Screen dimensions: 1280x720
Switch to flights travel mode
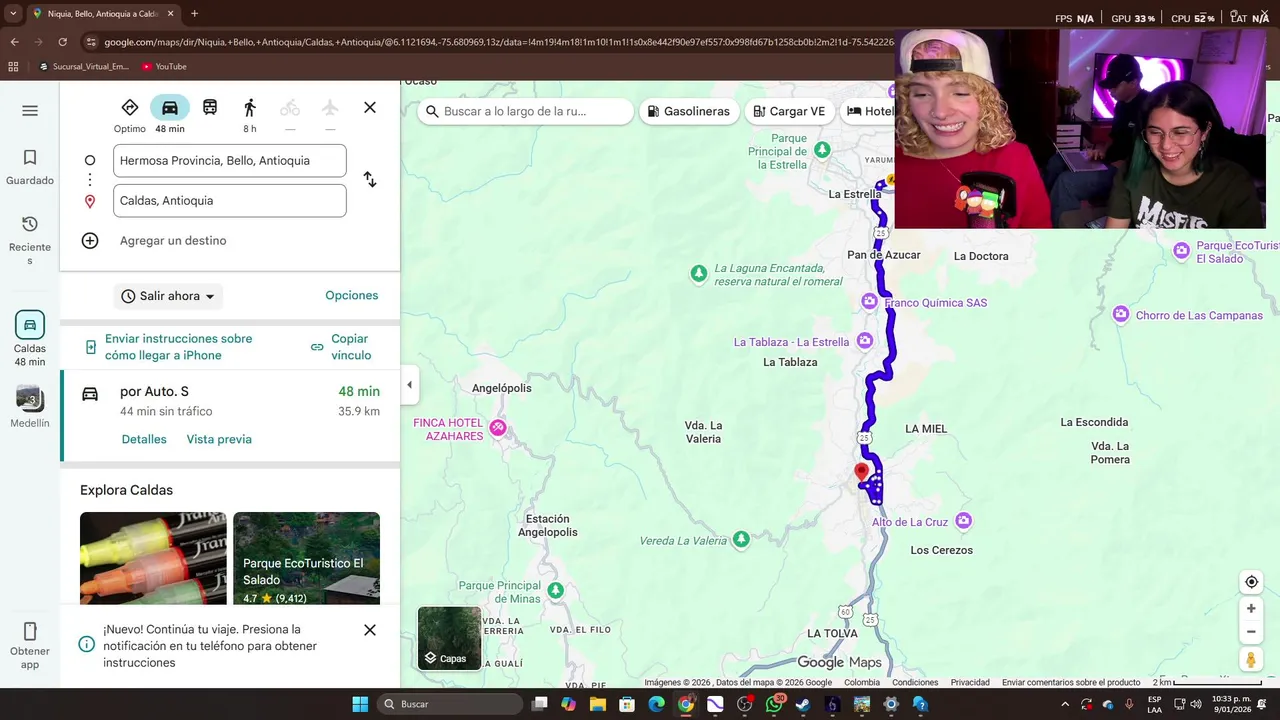(x=330, y=115)
